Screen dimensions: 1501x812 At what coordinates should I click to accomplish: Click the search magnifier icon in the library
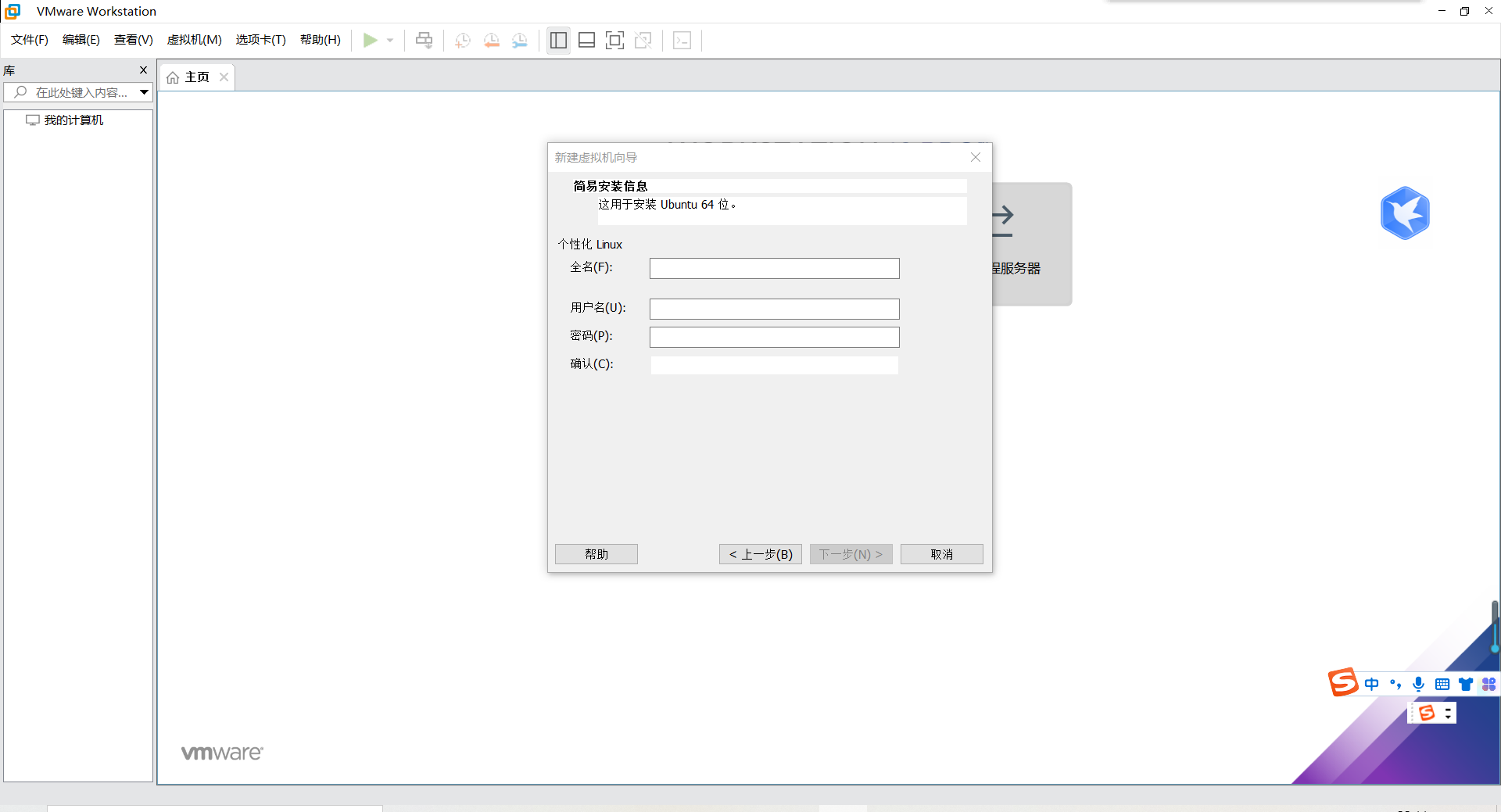click(x=20, y=92)
